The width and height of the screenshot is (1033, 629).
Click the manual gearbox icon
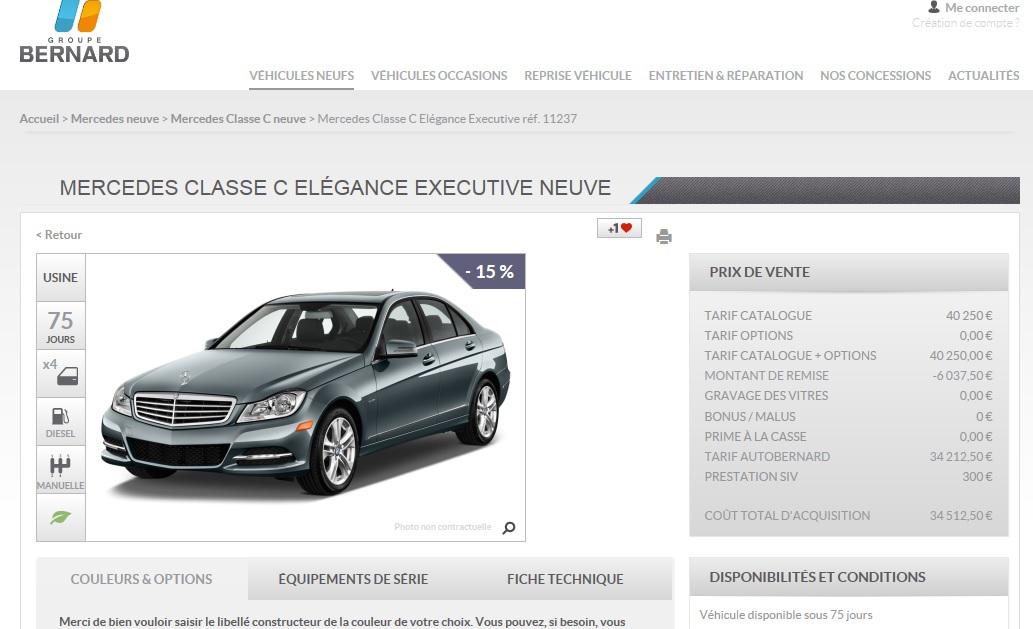pyautogui.click(x=61, y=470)
